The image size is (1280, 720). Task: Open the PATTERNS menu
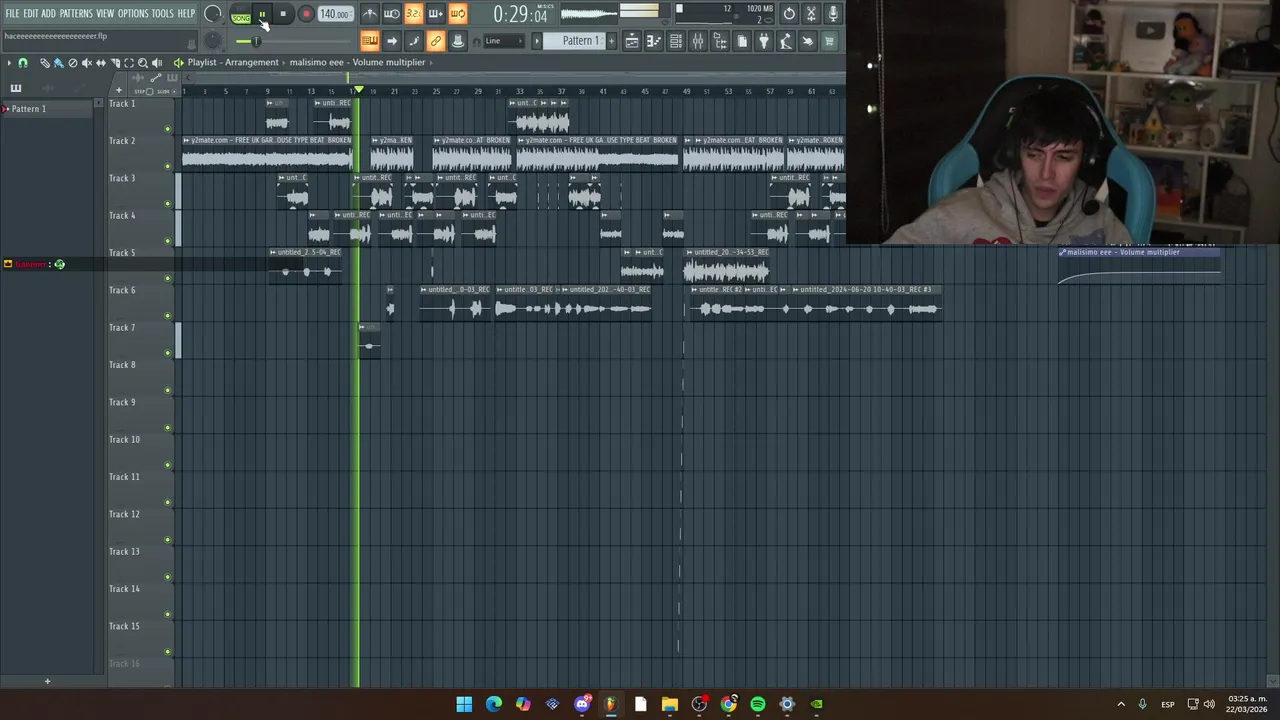pyautogui.click(x=76, y=14)
